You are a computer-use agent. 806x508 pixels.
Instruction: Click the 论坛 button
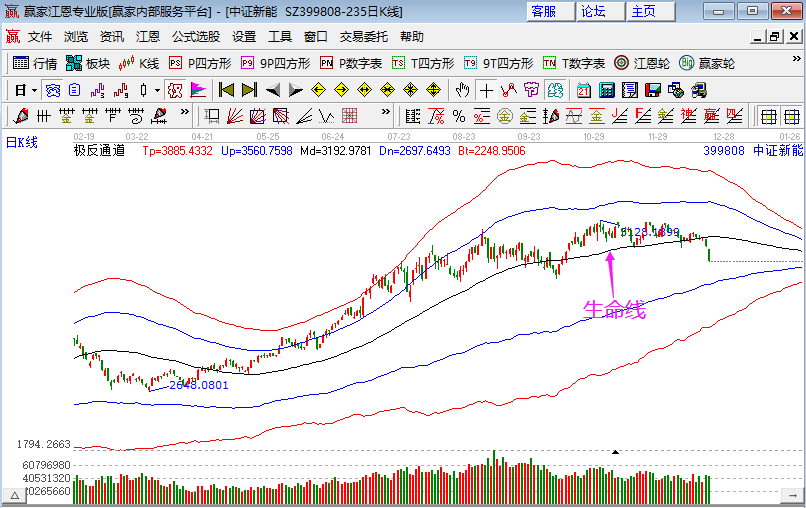click(x=600, y=11)
